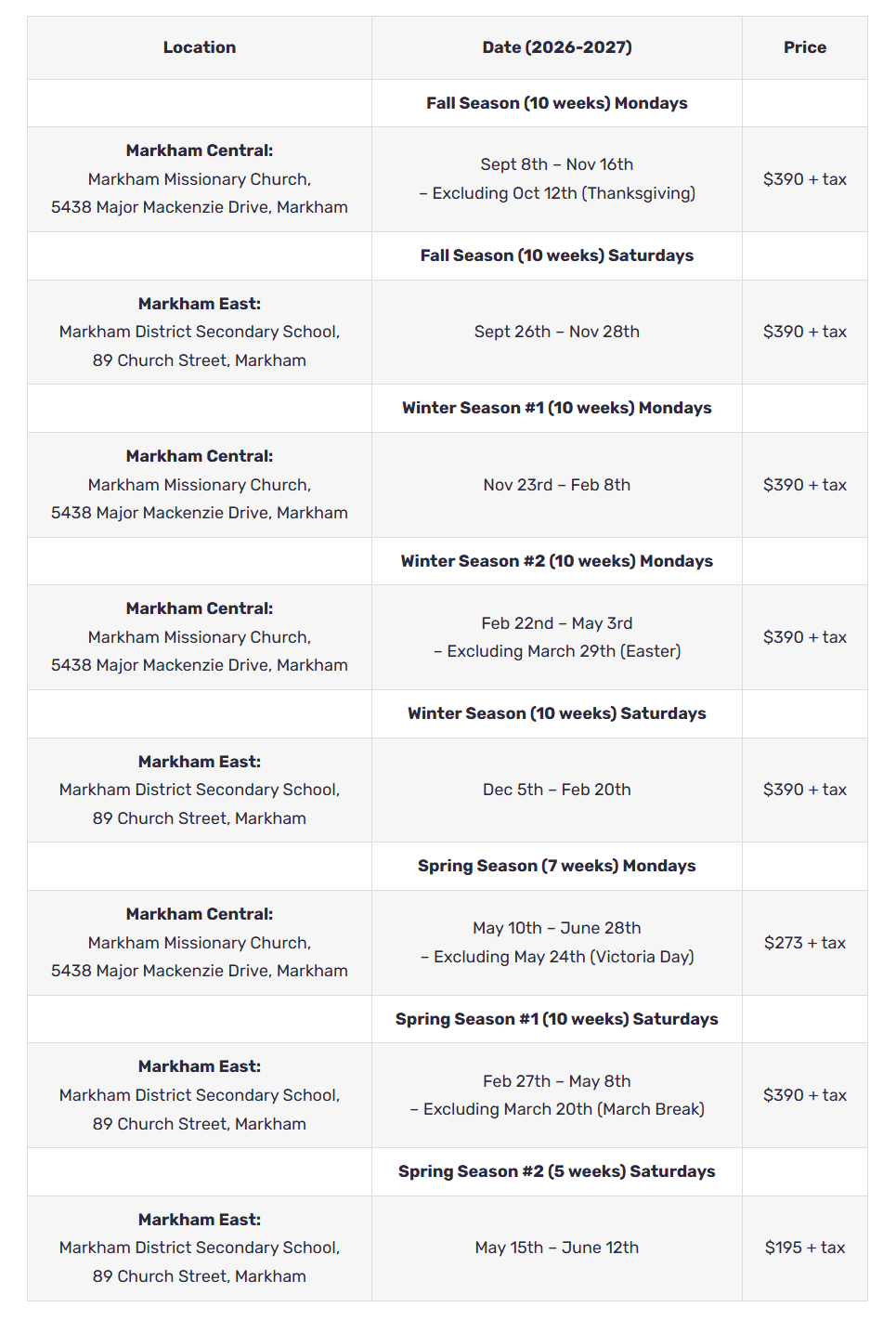The image size is (896, 1320).
Task: Select Winter Season Saturdays heading
Action: point(557,713)
